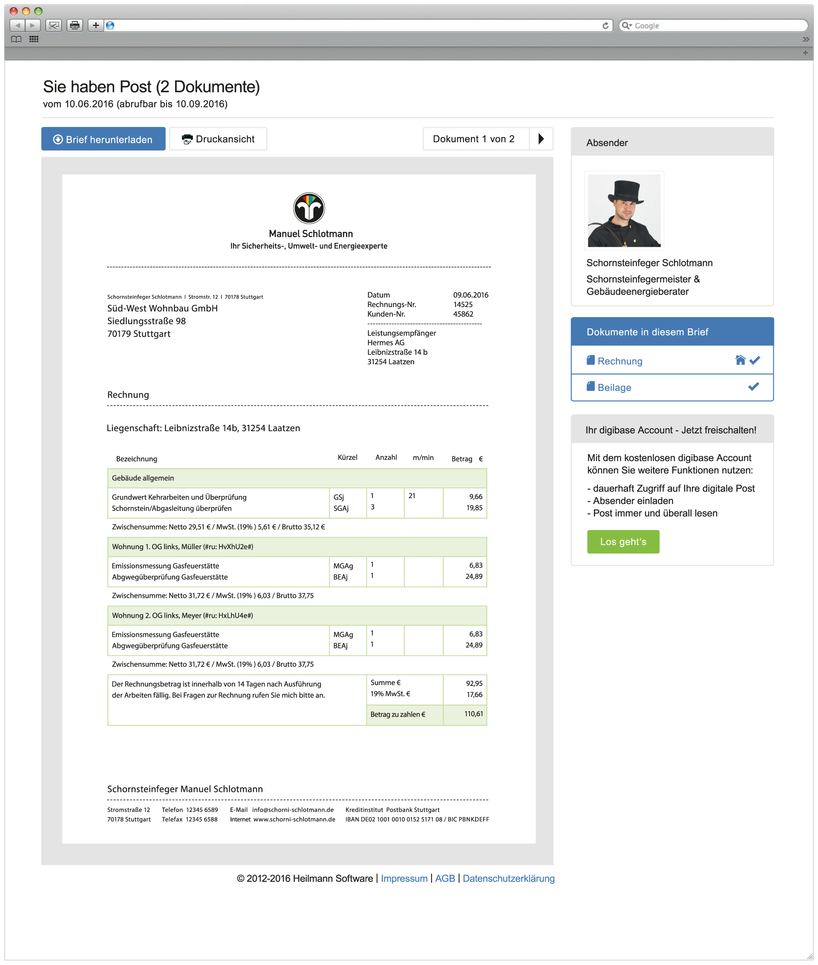Click the Kürzel column header
This screenshot has height=965, width=818.
[x=347, y=458]
